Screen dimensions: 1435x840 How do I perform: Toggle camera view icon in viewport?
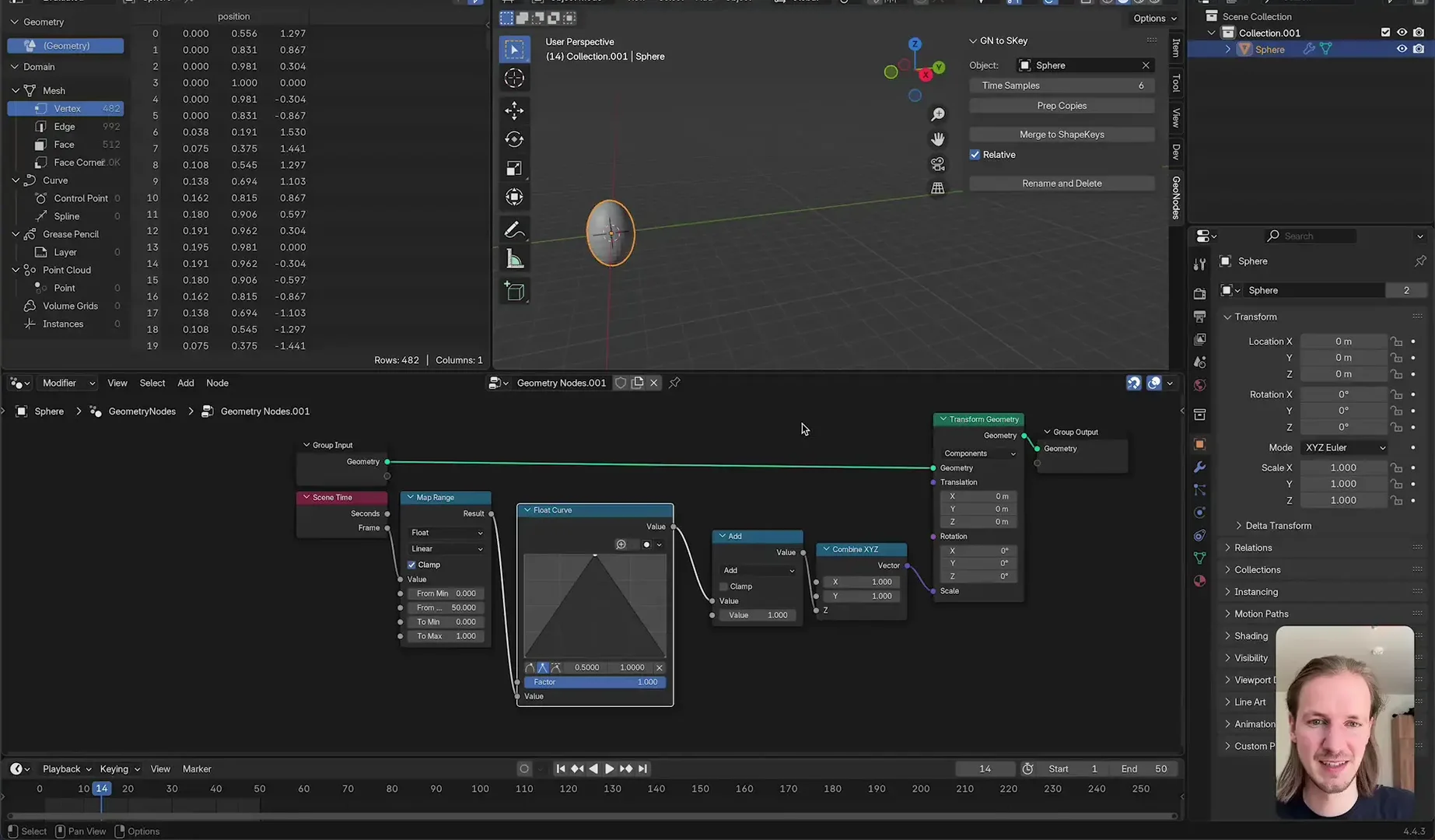pyautogui.click(x=938, y=164)
